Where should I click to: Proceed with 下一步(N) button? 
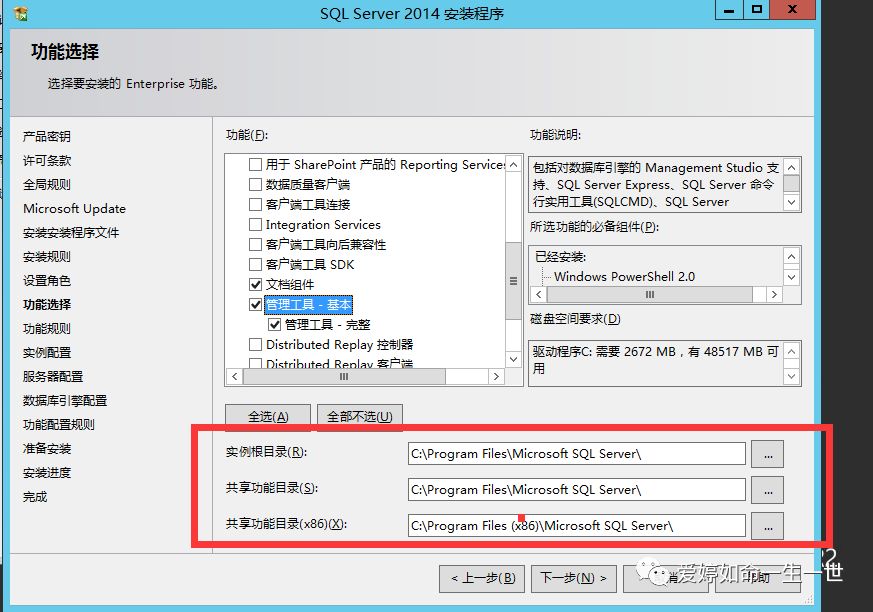coord(573,578)
